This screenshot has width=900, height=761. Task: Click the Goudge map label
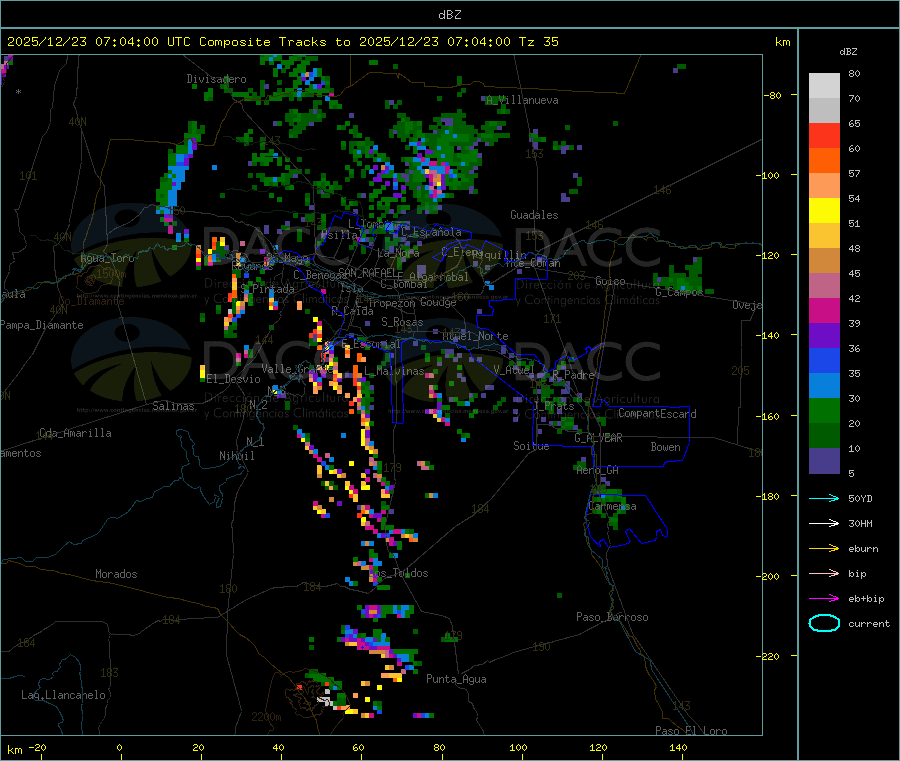coord(438,302)
